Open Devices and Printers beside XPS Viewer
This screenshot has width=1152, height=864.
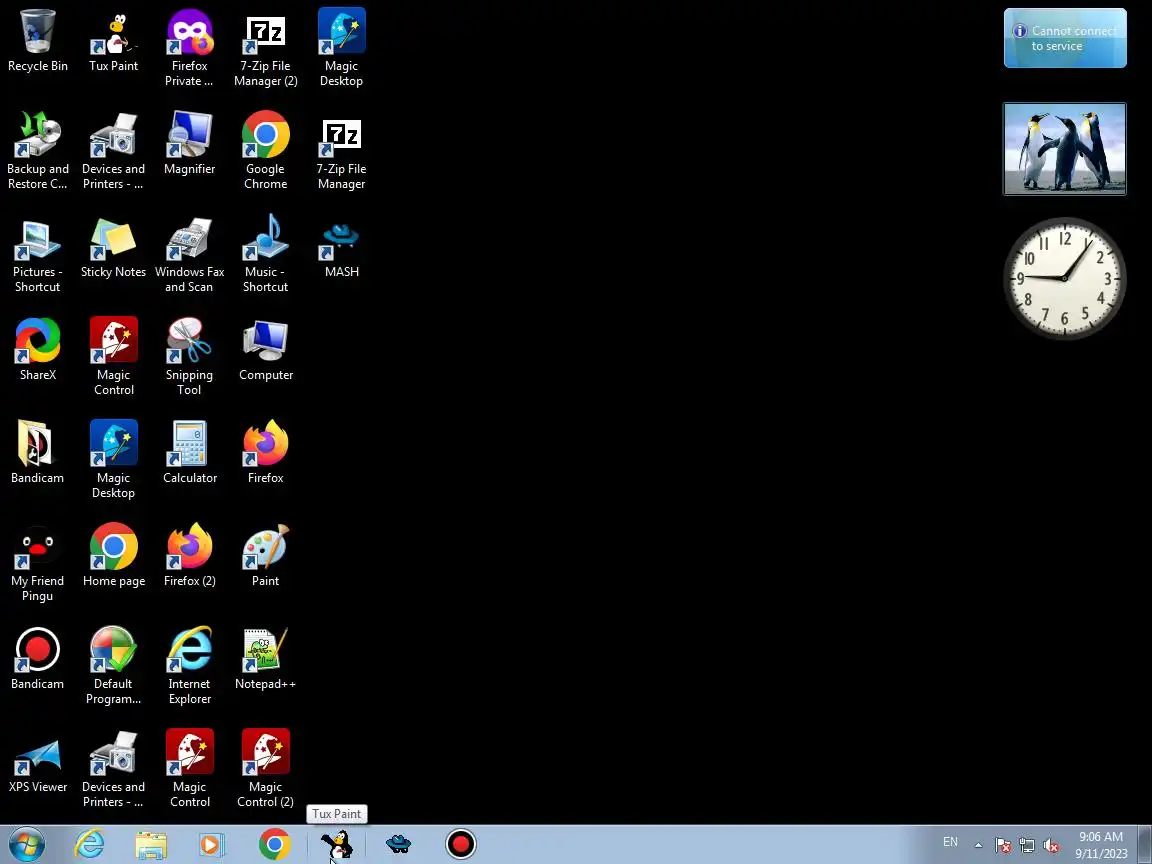click(113, 768)
